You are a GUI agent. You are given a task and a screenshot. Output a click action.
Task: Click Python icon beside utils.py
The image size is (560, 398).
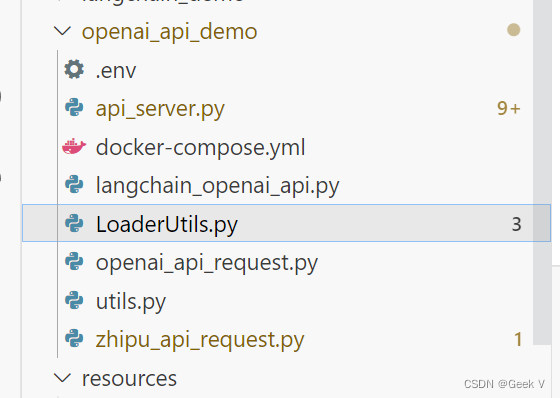tap(74, 300)
